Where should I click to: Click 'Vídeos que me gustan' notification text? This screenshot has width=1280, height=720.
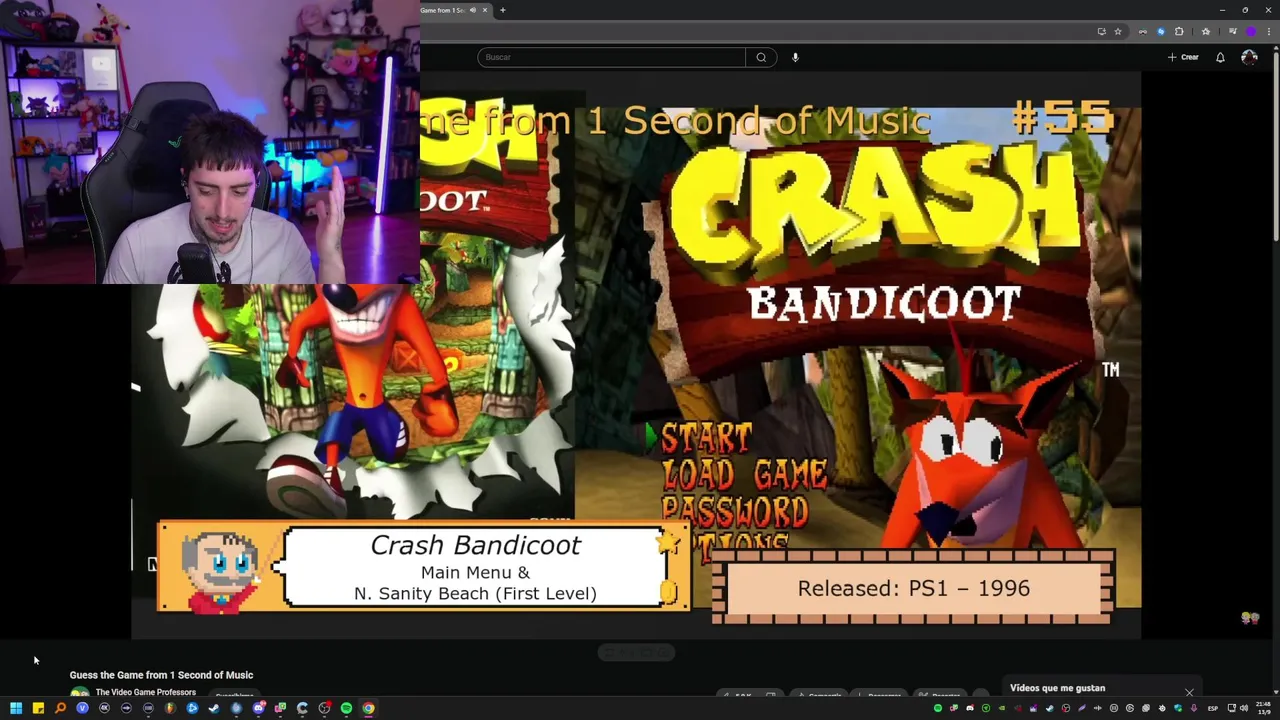click(1057, 688)
